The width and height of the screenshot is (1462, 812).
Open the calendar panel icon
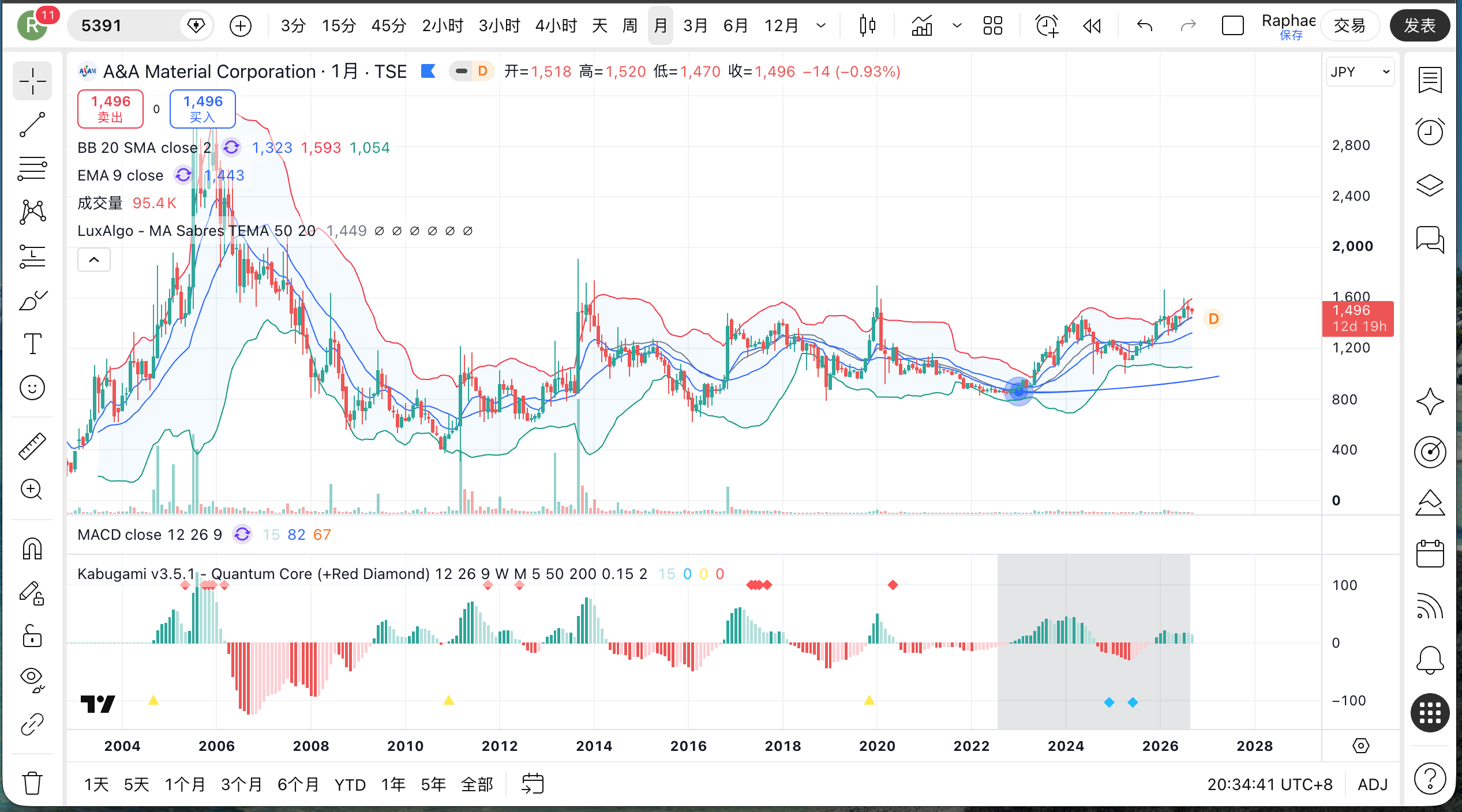tap(1430, 554)
